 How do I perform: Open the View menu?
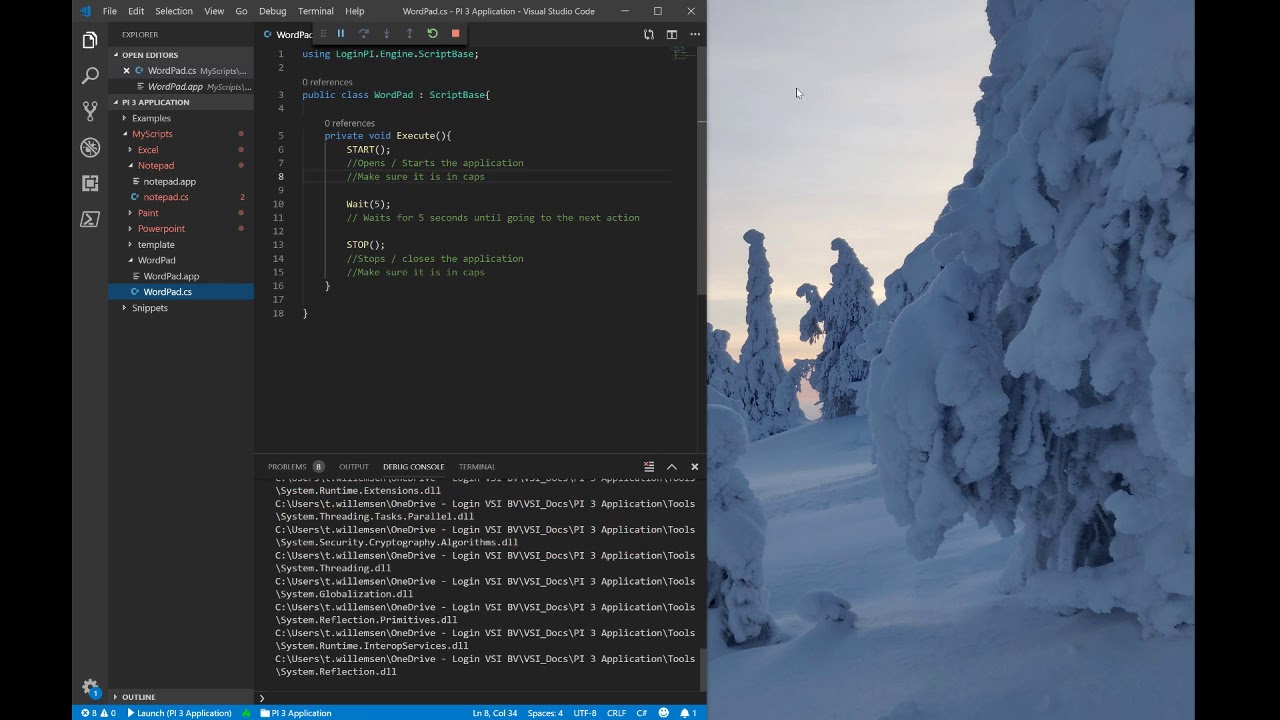pos(214,11)
